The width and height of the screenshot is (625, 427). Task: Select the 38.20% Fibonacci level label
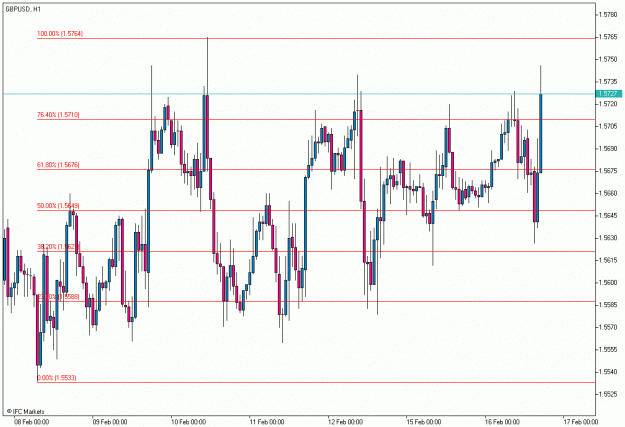point(58,247)
